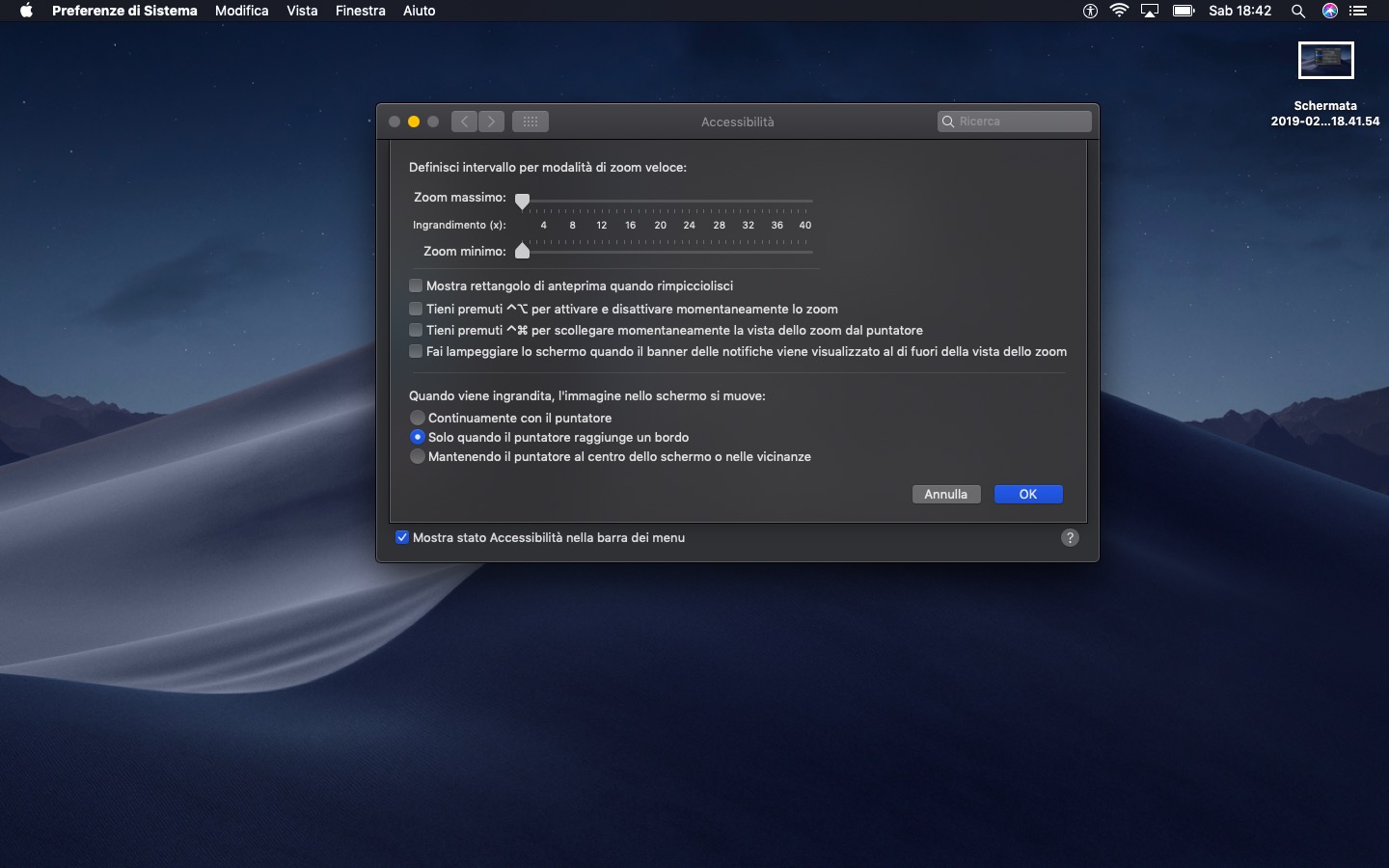Screen dimensions: 1389x868
Task: Go forward with the right arrow
Action: click(x=491, y=122)
